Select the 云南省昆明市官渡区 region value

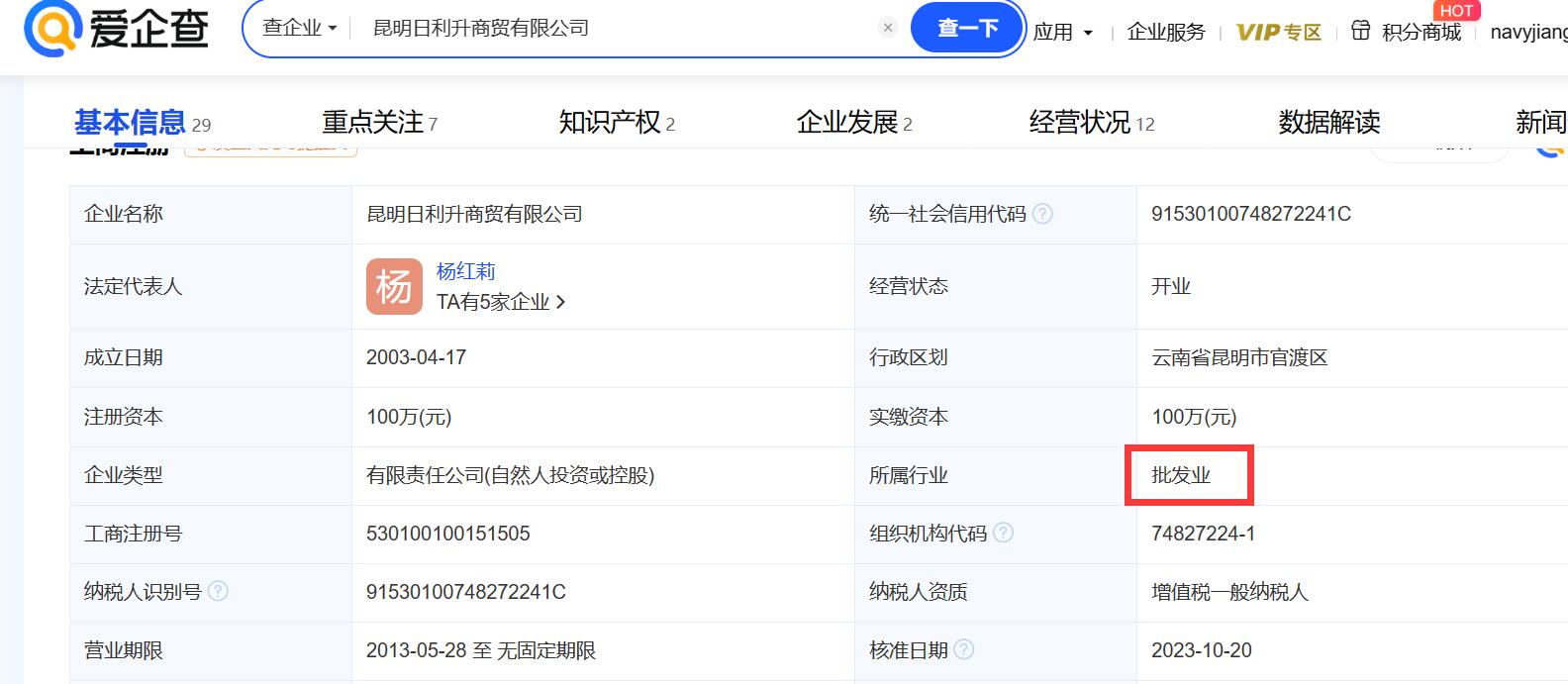[x=1239, y=357]
